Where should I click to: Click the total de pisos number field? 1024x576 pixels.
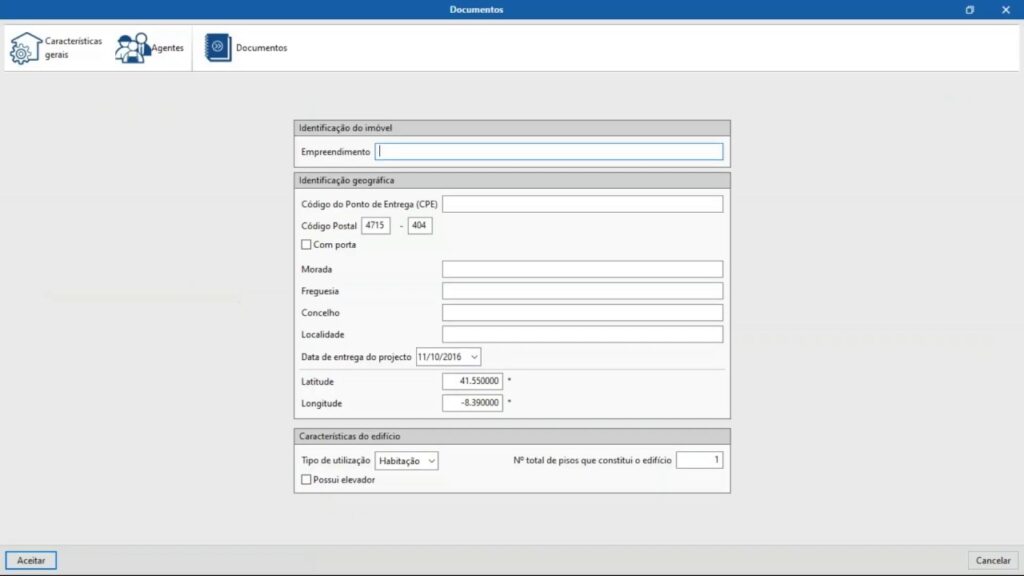tap(699, 460)
